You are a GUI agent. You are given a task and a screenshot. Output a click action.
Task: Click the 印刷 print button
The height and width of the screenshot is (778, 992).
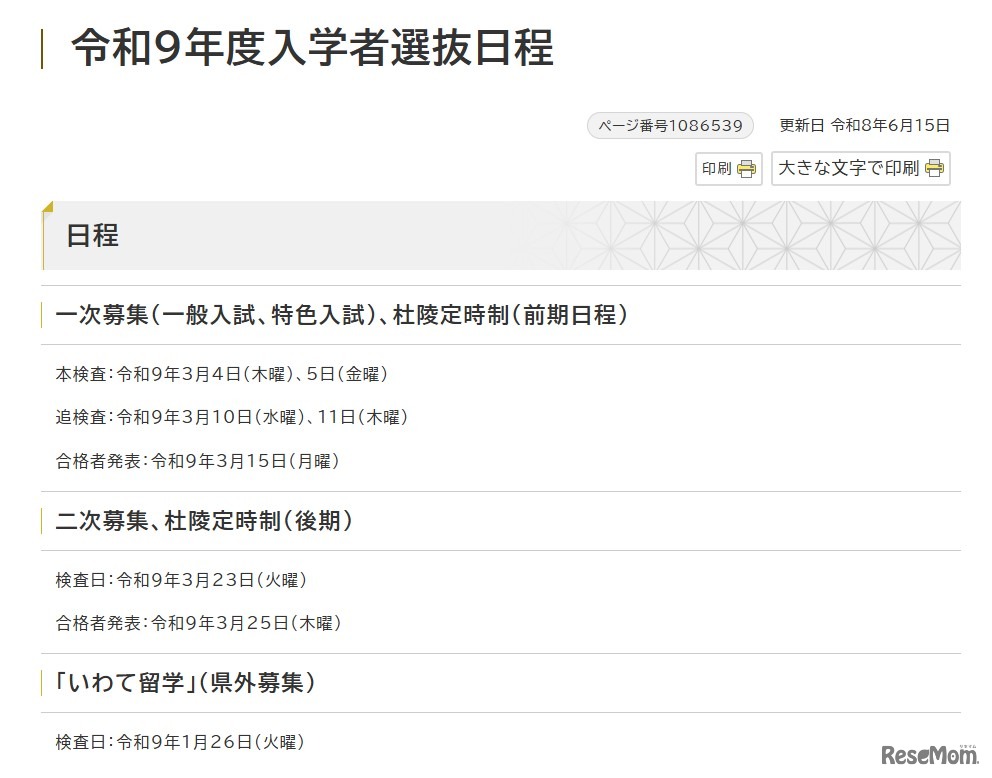(728, 168)
